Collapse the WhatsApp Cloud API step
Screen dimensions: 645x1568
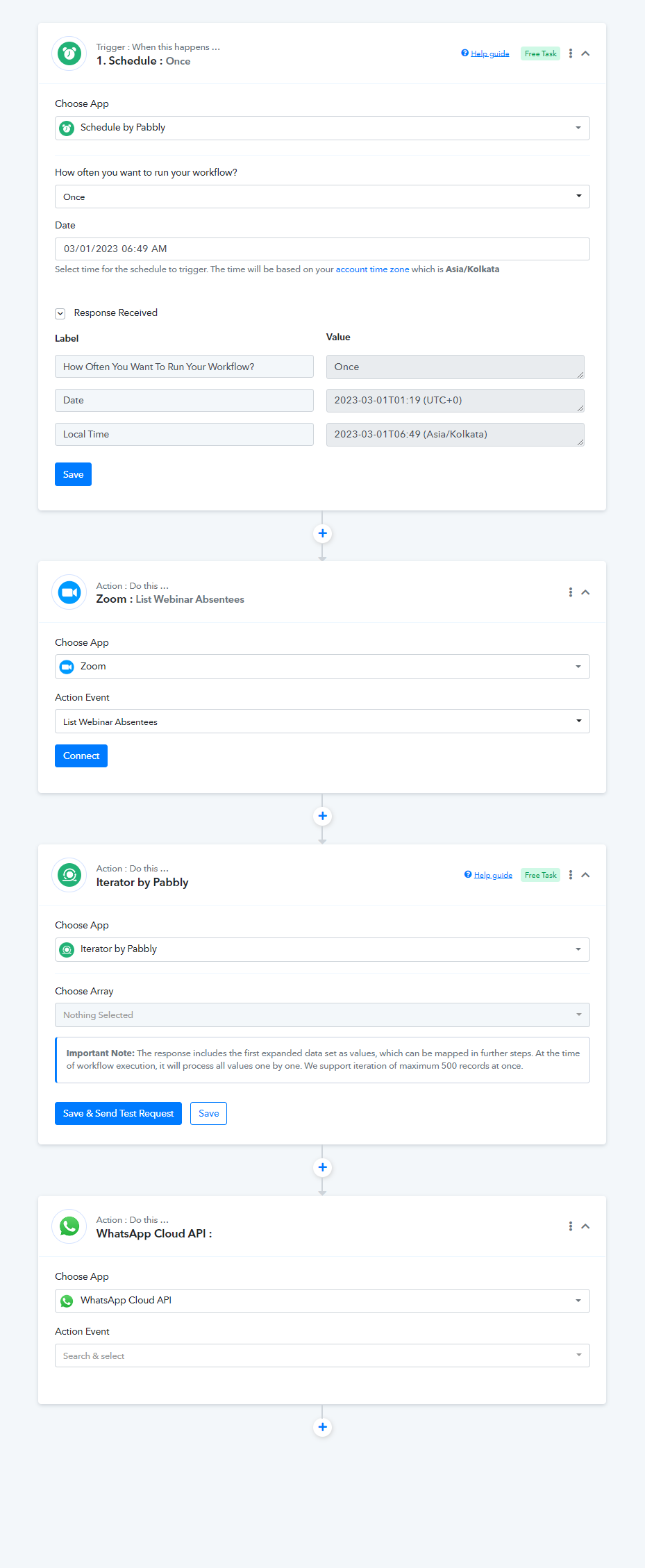point(585,1226)
